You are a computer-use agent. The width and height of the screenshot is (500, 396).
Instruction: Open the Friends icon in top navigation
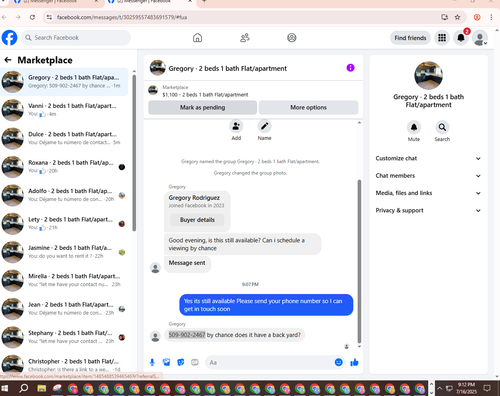pyautogui.click(x=245, y=38)
